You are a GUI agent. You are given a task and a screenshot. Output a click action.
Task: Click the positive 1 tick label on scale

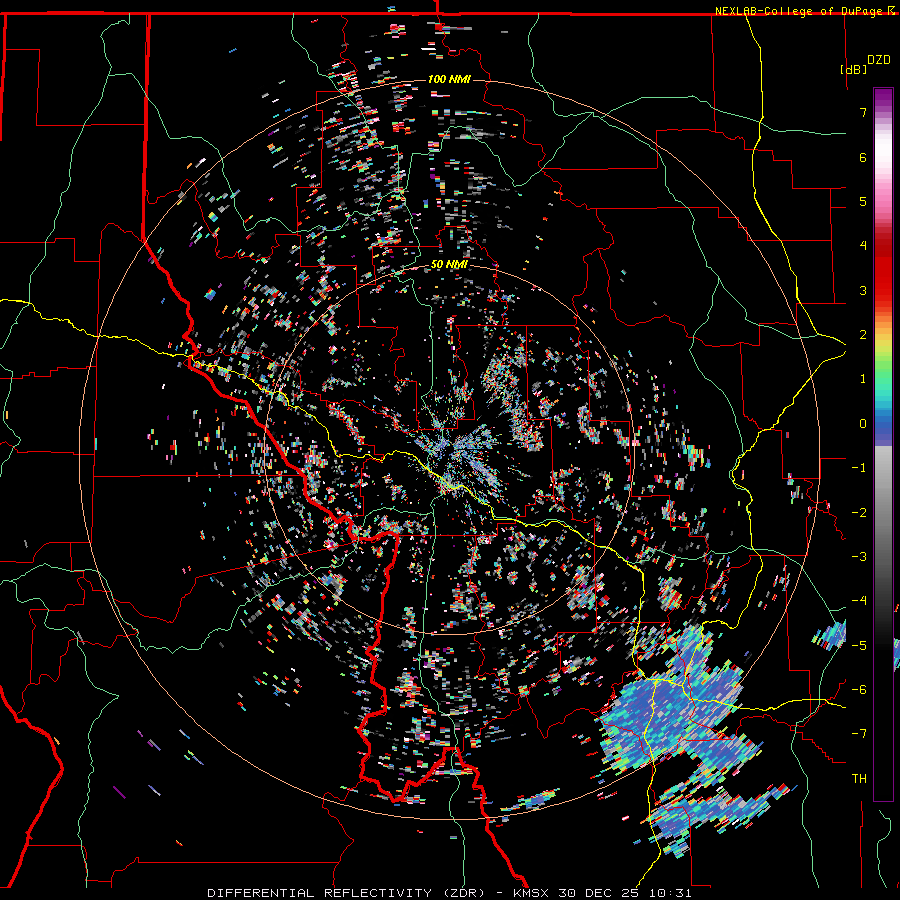(x=863, y=379)
